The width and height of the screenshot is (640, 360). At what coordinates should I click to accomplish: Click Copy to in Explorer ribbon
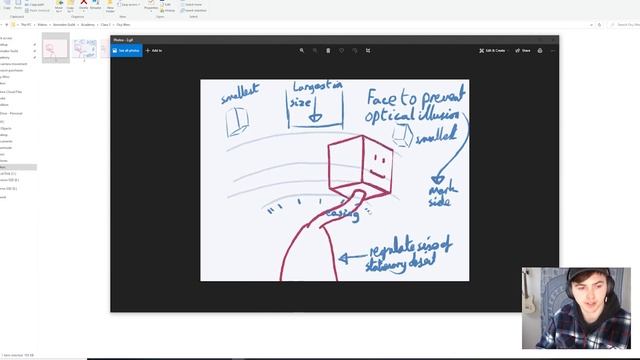[70, 6]
